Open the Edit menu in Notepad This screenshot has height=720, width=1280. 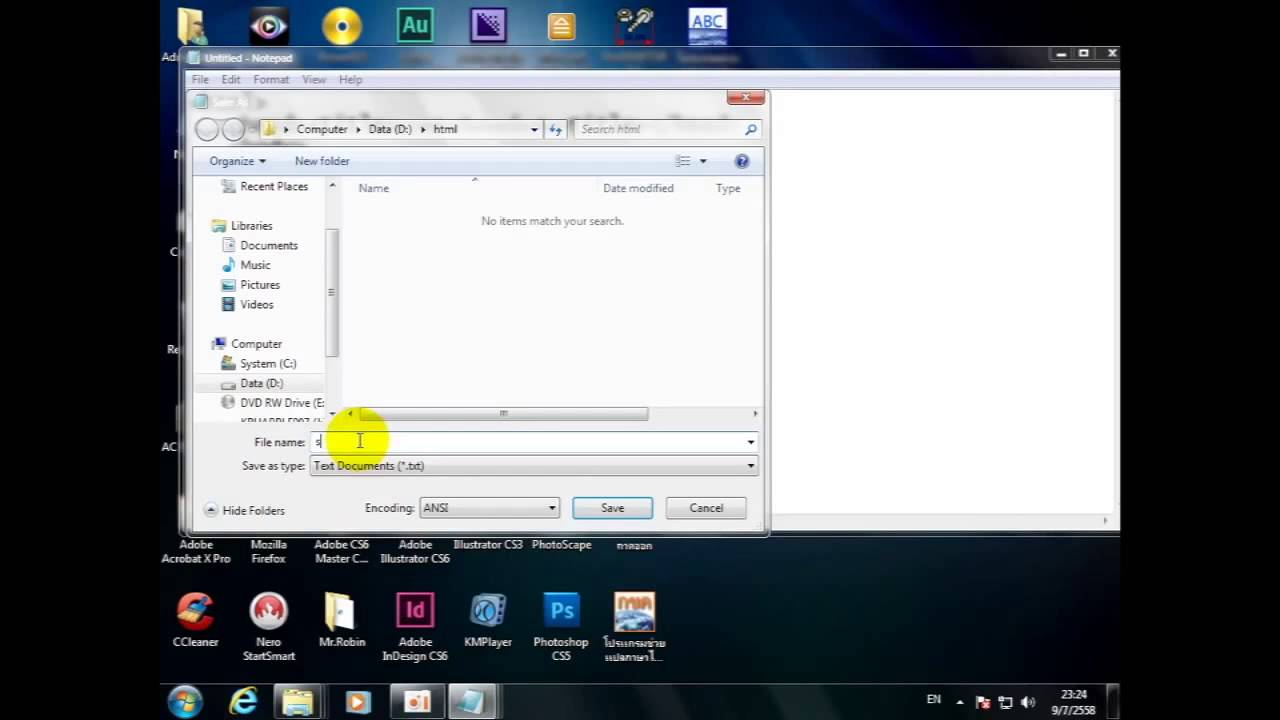231,79
